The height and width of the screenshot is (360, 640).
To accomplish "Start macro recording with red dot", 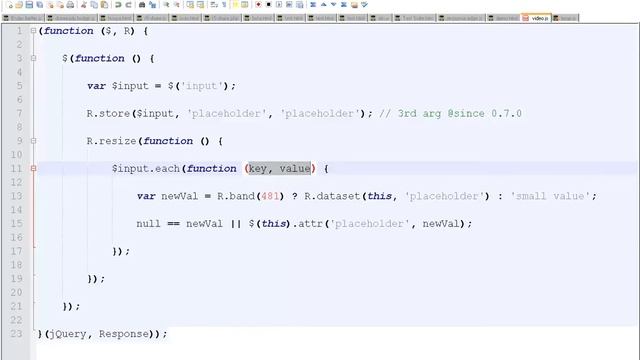I will point(258,5).
